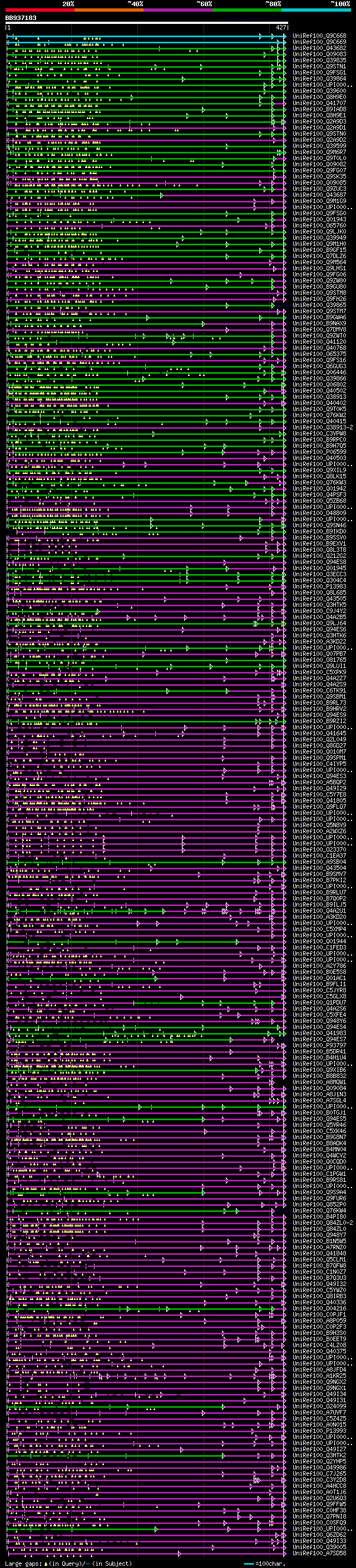Click the red ~20% identity legend bar

click(39, 10)
